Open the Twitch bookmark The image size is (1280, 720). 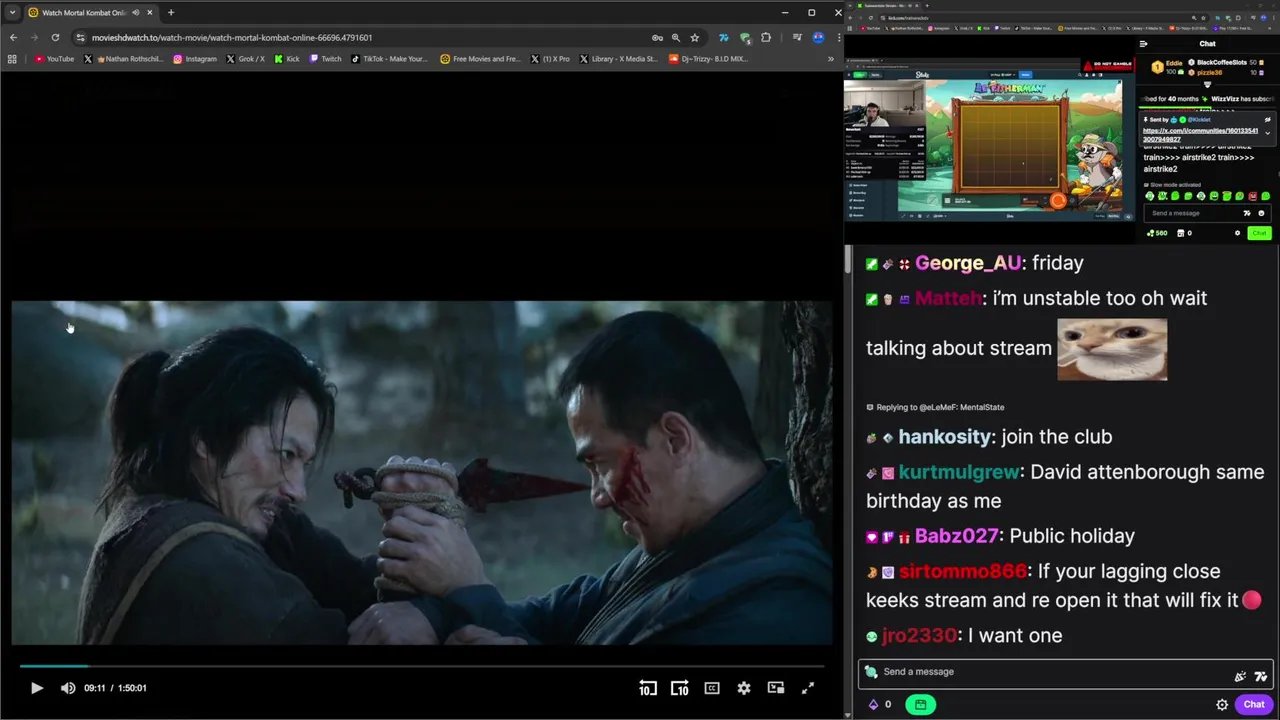325,59
